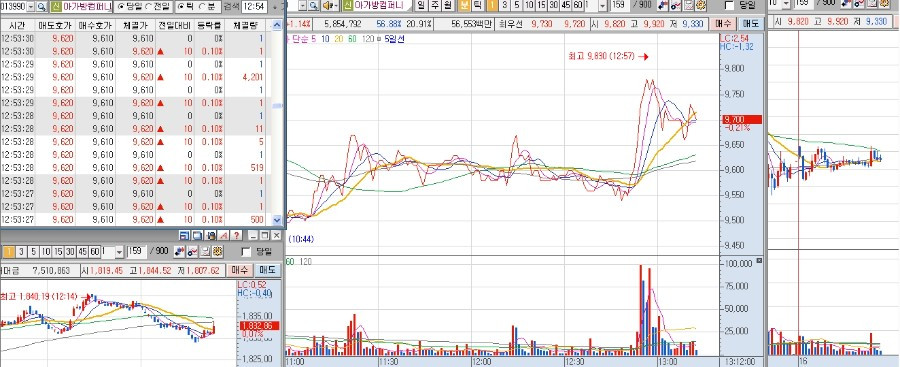Switch to the 30-minute interval in middle chart
Screen dimensions: 900x367
pos(553,5)
